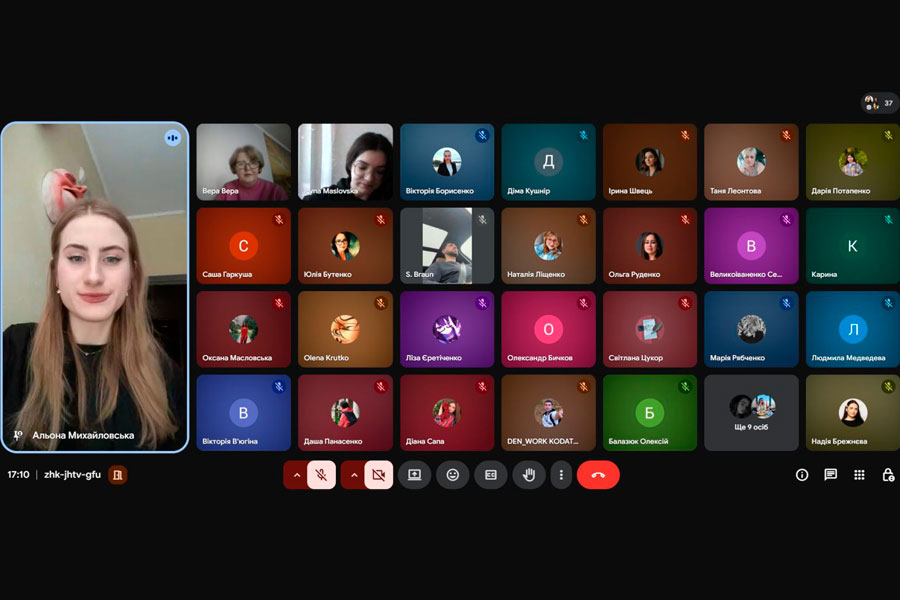Open the activities grid icon
The width and height of the screenshot is (900, 600).
[x=859, y=475]
